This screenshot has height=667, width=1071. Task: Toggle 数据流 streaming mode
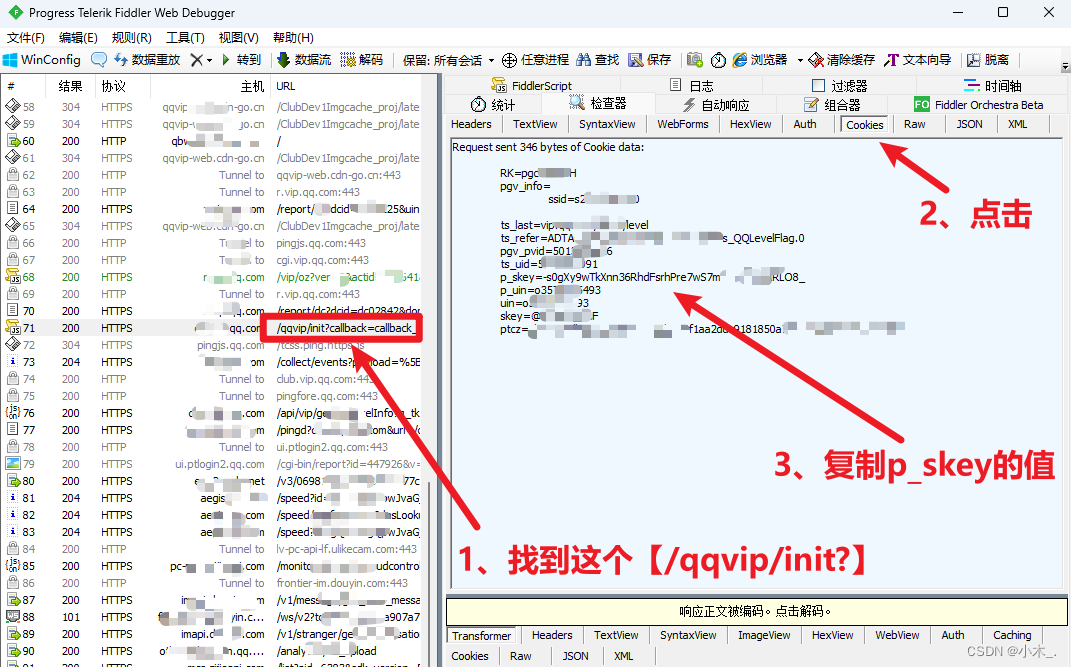click(303, 61)
